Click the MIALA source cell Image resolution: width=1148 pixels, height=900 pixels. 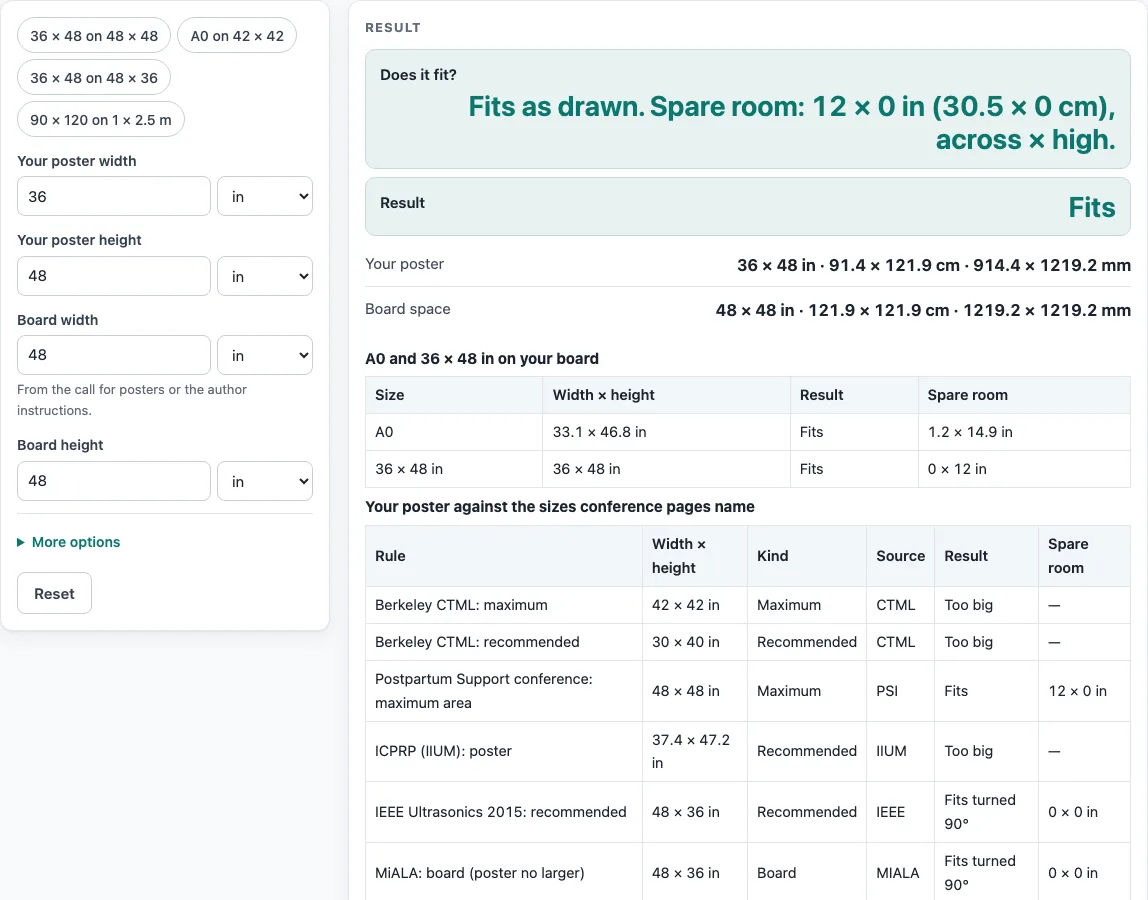901,872
